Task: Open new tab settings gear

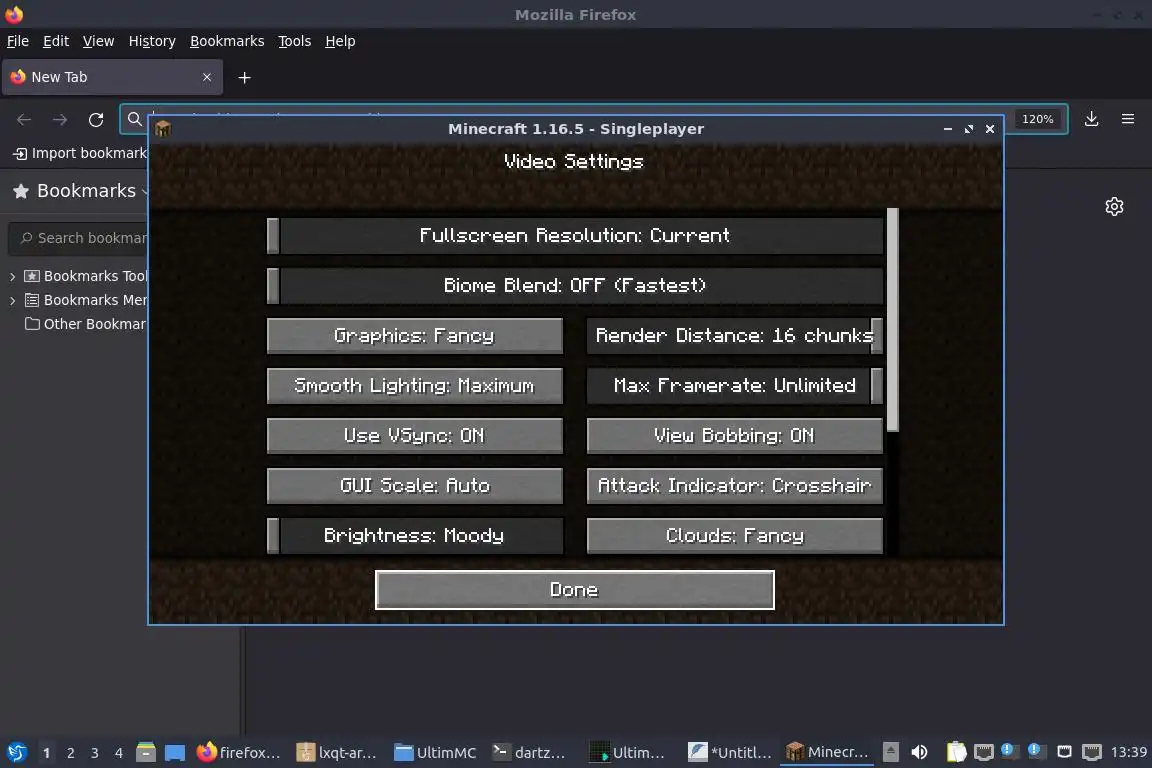Action: coord(1115,207)
